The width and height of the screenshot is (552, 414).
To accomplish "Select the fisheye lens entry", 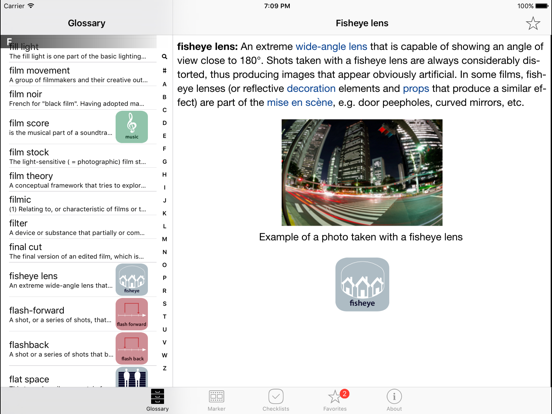I will tap(79, 280).
